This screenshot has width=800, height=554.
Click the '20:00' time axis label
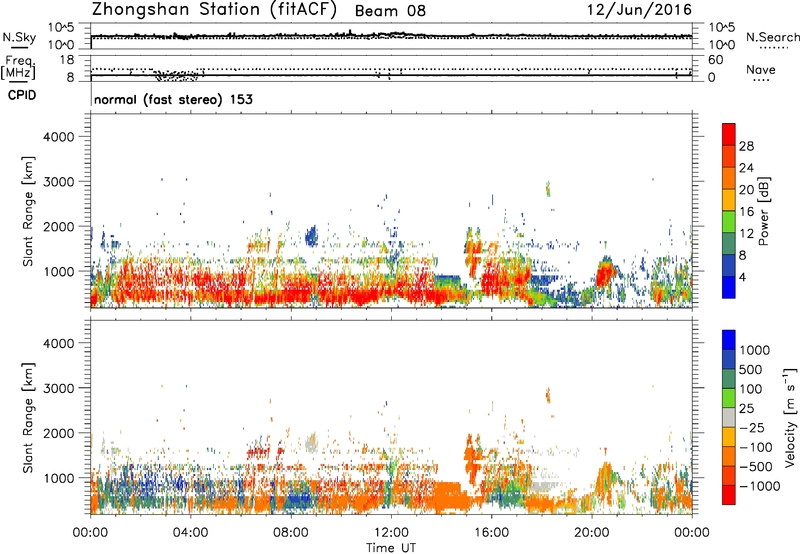point(592,533)
